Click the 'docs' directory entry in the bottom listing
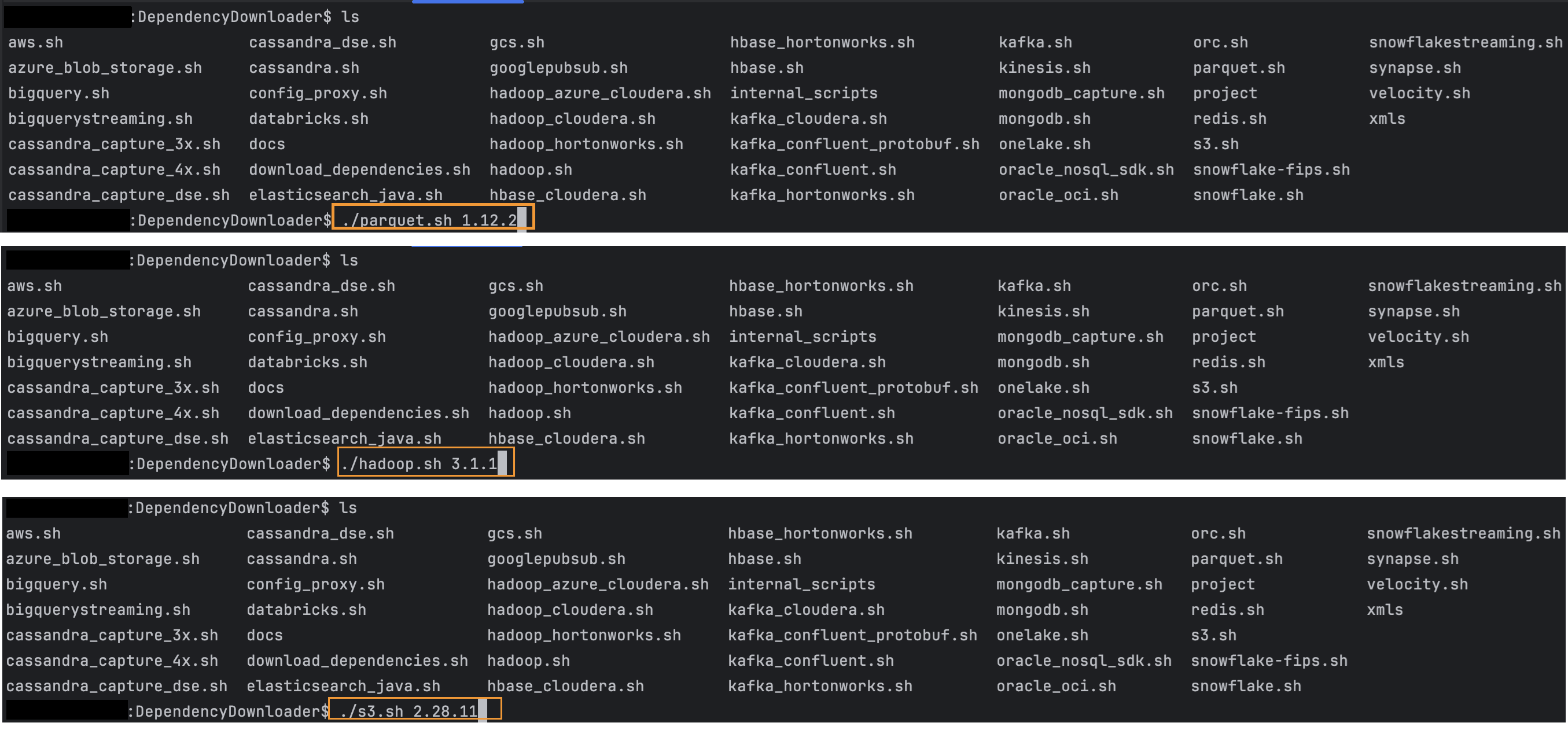The width and height of the screenshot is (1568, 730). pos(264,635)
